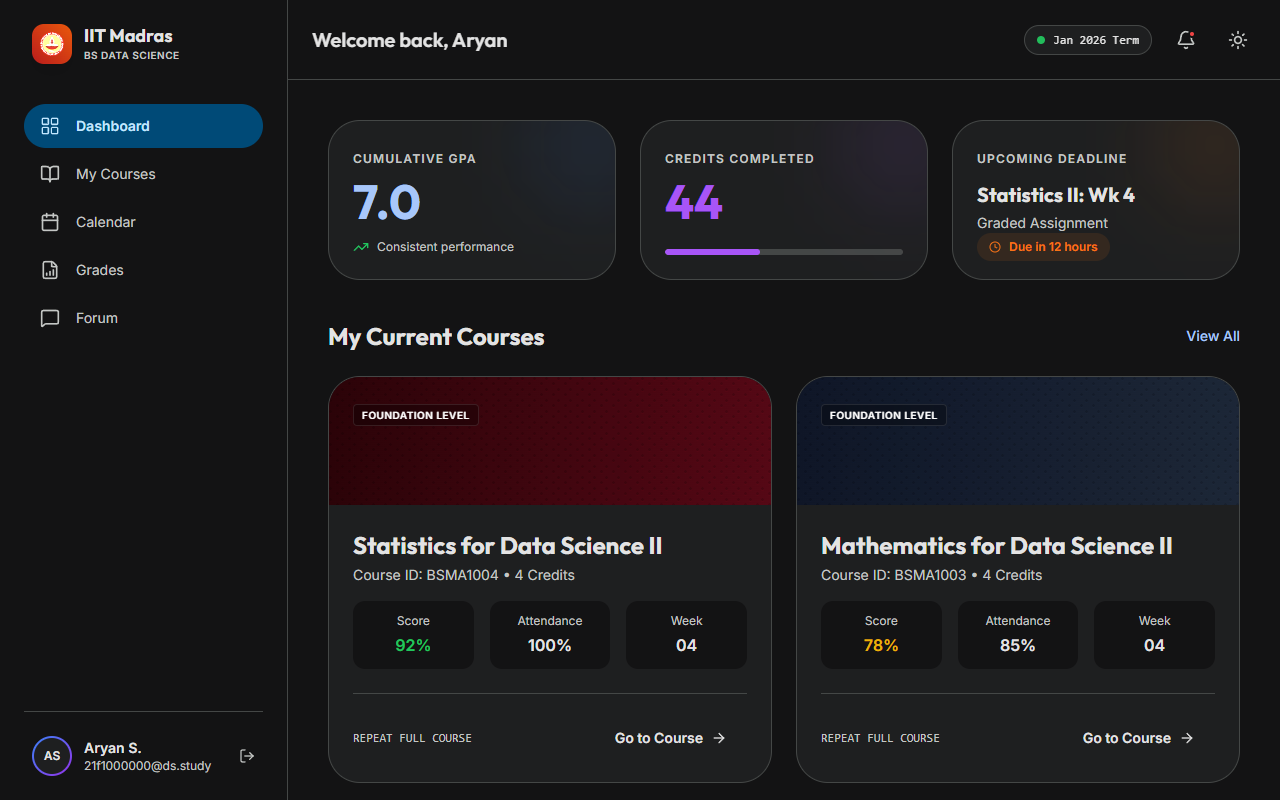Screen dimensions: 1280x800
Task: Go to Statistics for Data Science II course
Action: pos(669,738)
